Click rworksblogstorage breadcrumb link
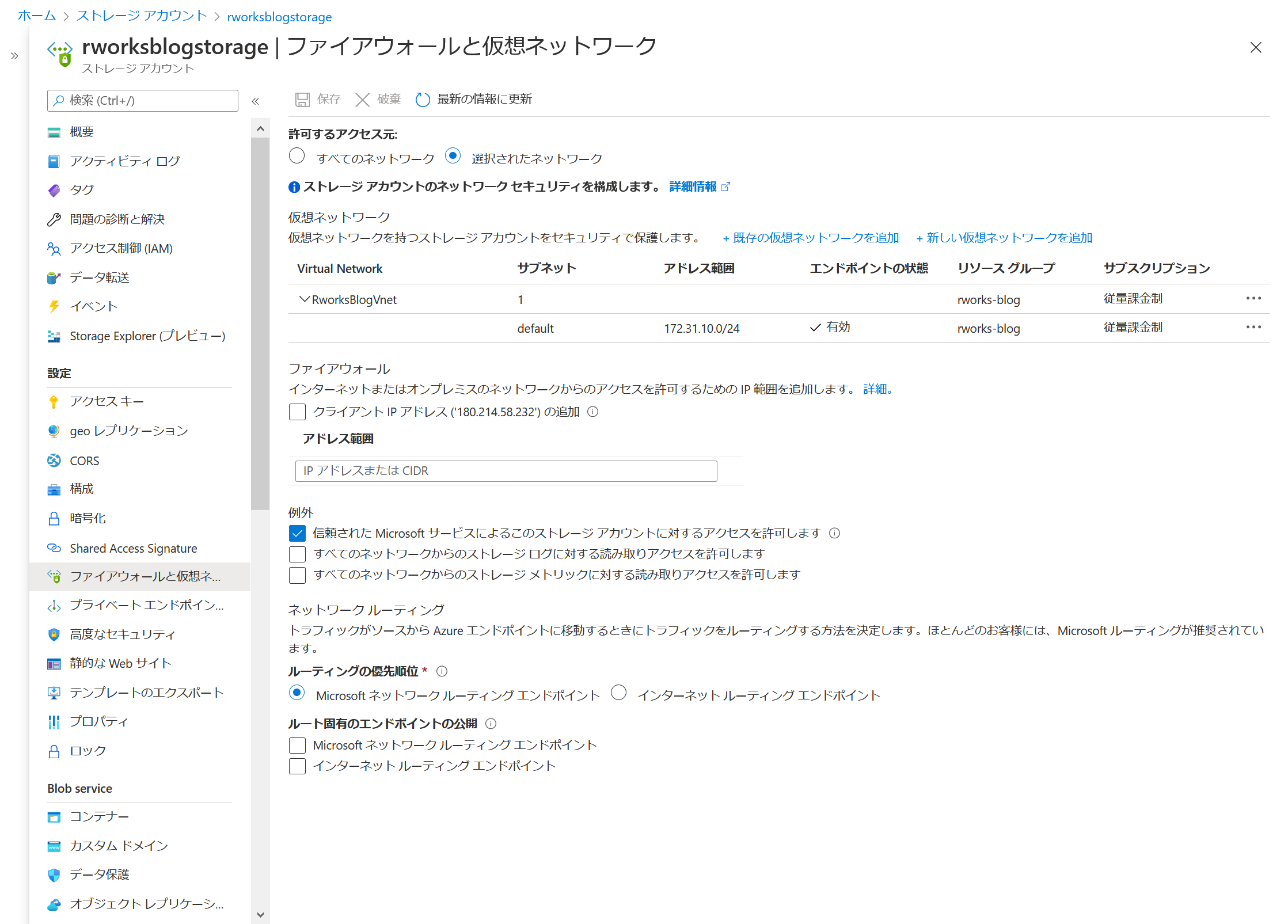This screenshot has height=924, width=1288. pos(279,17)
